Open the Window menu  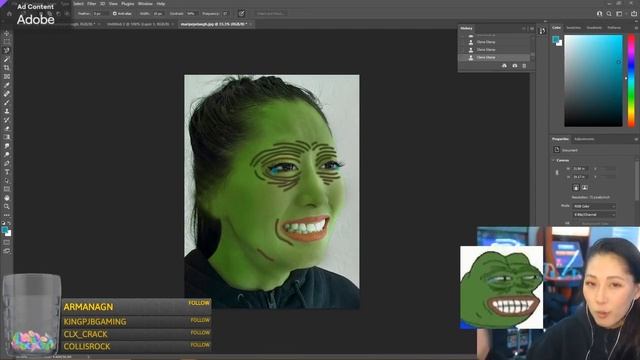coord(145,4)
